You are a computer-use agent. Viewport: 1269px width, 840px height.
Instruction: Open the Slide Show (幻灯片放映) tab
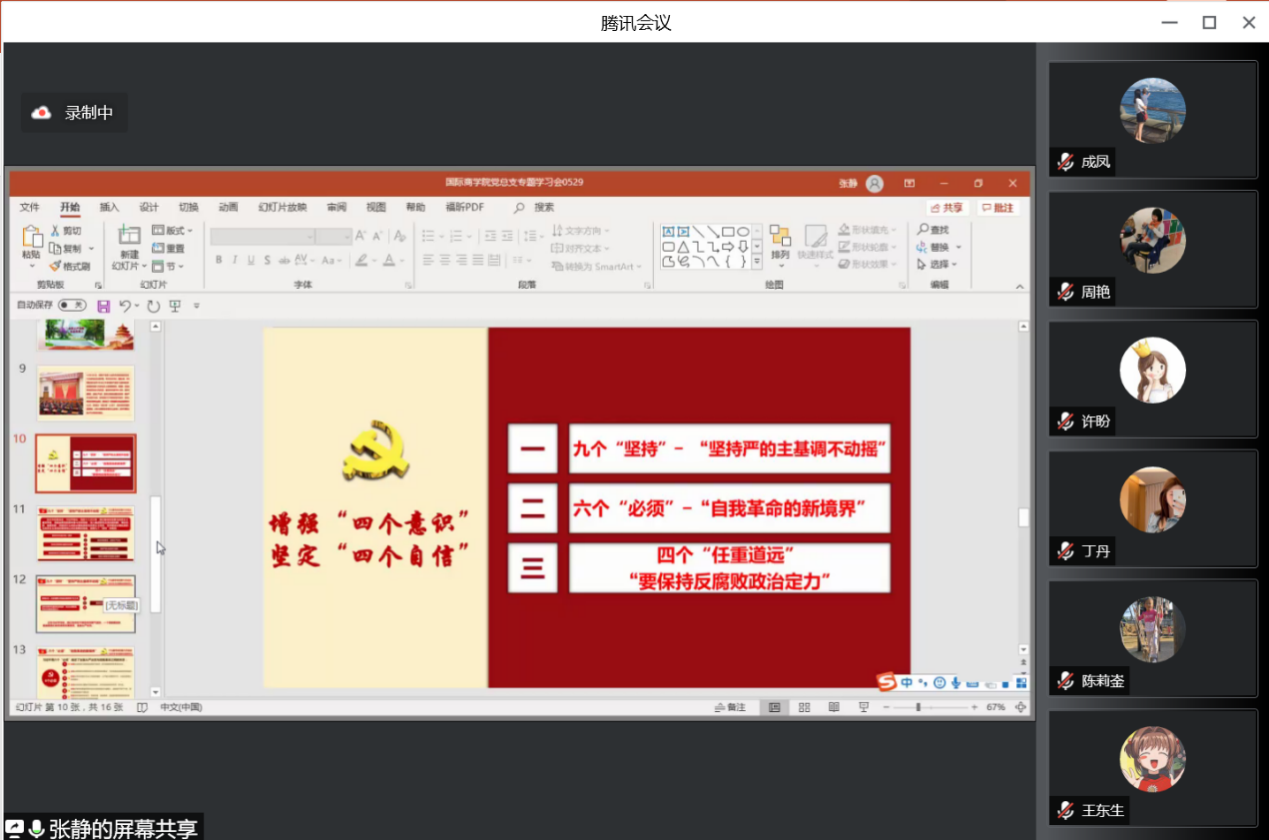tap(282, 208)
